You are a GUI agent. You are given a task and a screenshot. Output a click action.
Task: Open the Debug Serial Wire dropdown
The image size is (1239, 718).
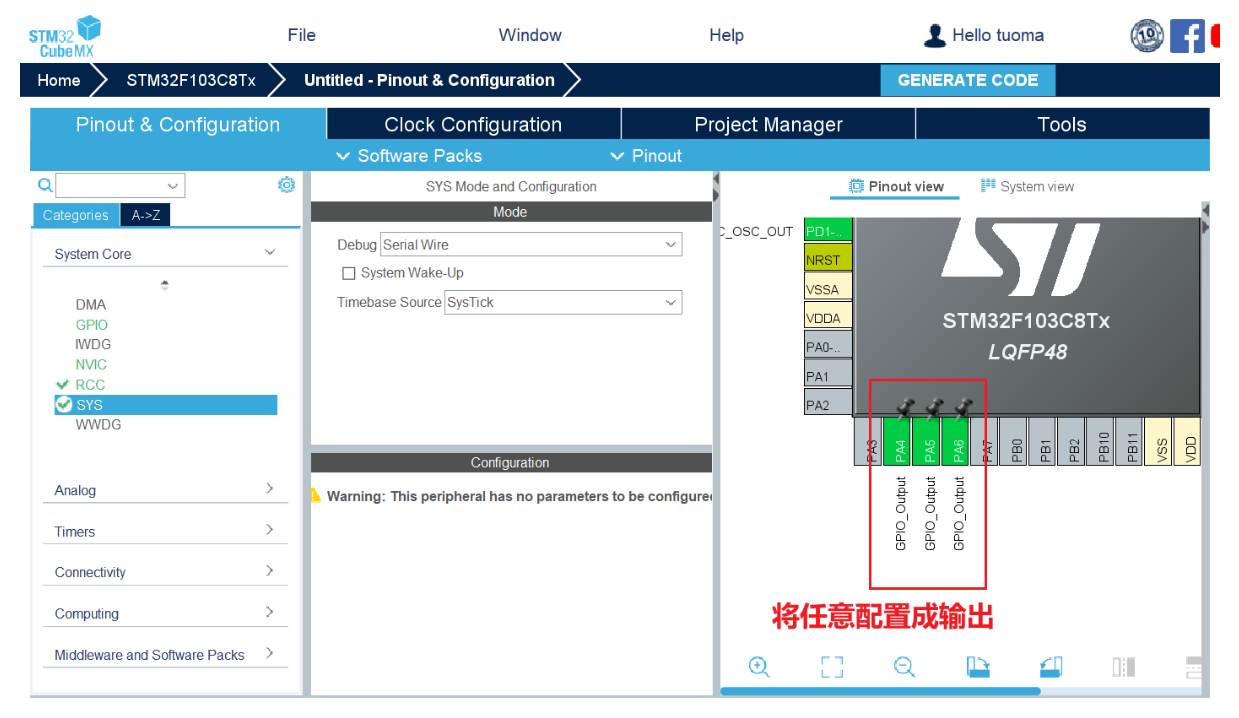(x=531, y=244)
